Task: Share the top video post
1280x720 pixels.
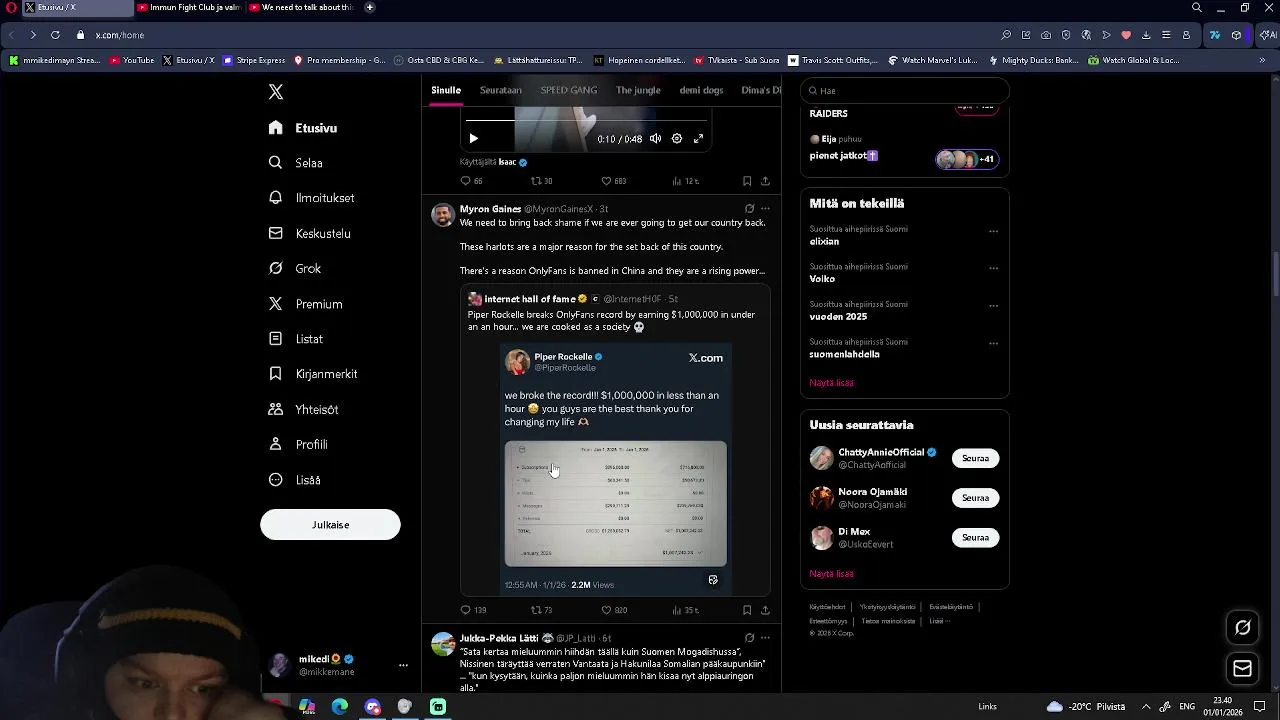Action: [x=765, y=181]
